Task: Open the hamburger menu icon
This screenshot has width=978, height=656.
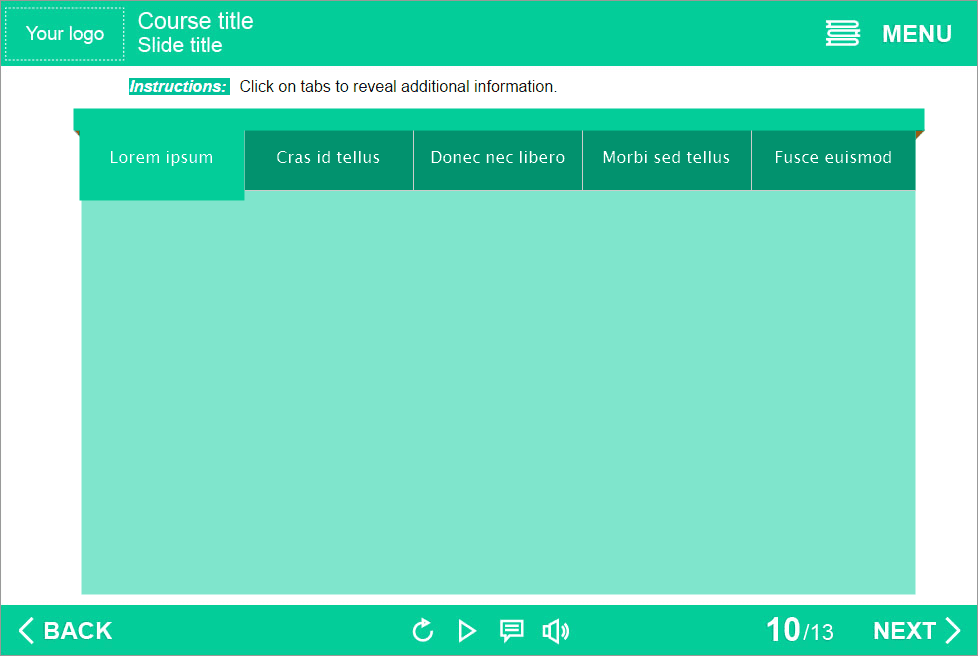Action: 842,33
